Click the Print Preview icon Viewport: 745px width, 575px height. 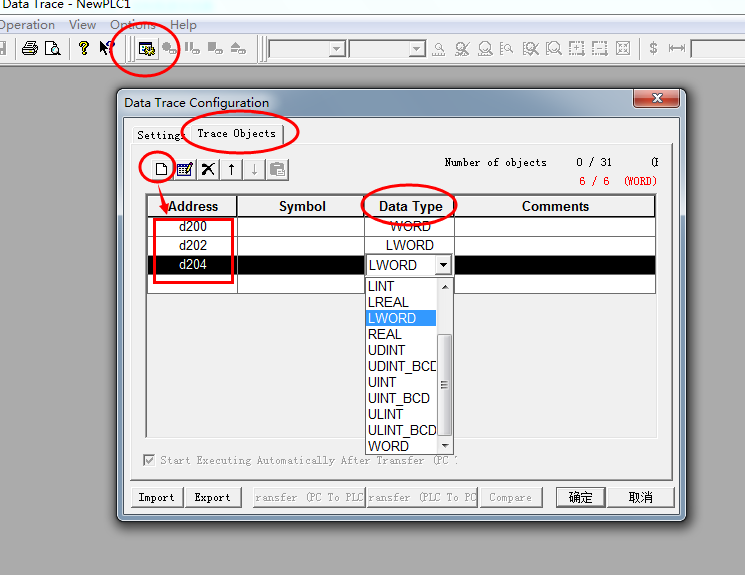click(x=52, y=48)
